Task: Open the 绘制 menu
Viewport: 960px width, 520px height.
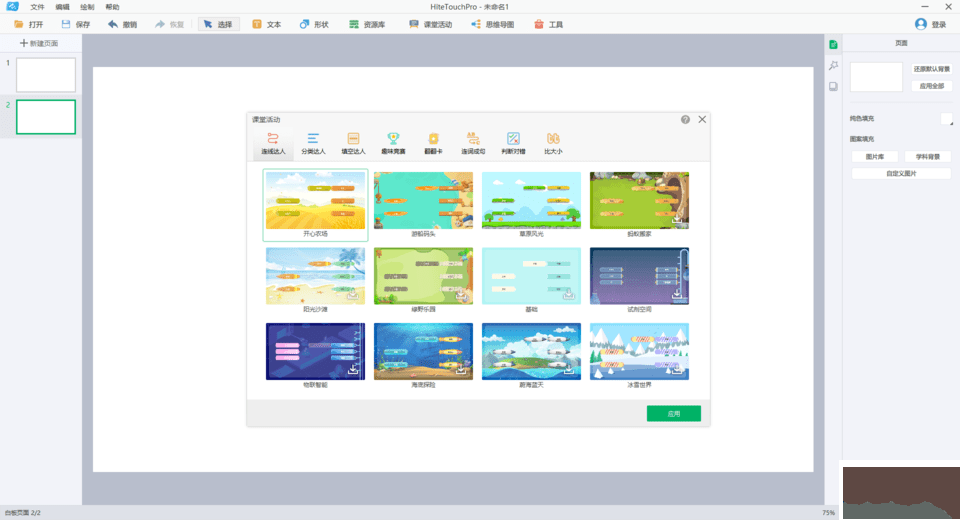Action: tap(87, 7)
